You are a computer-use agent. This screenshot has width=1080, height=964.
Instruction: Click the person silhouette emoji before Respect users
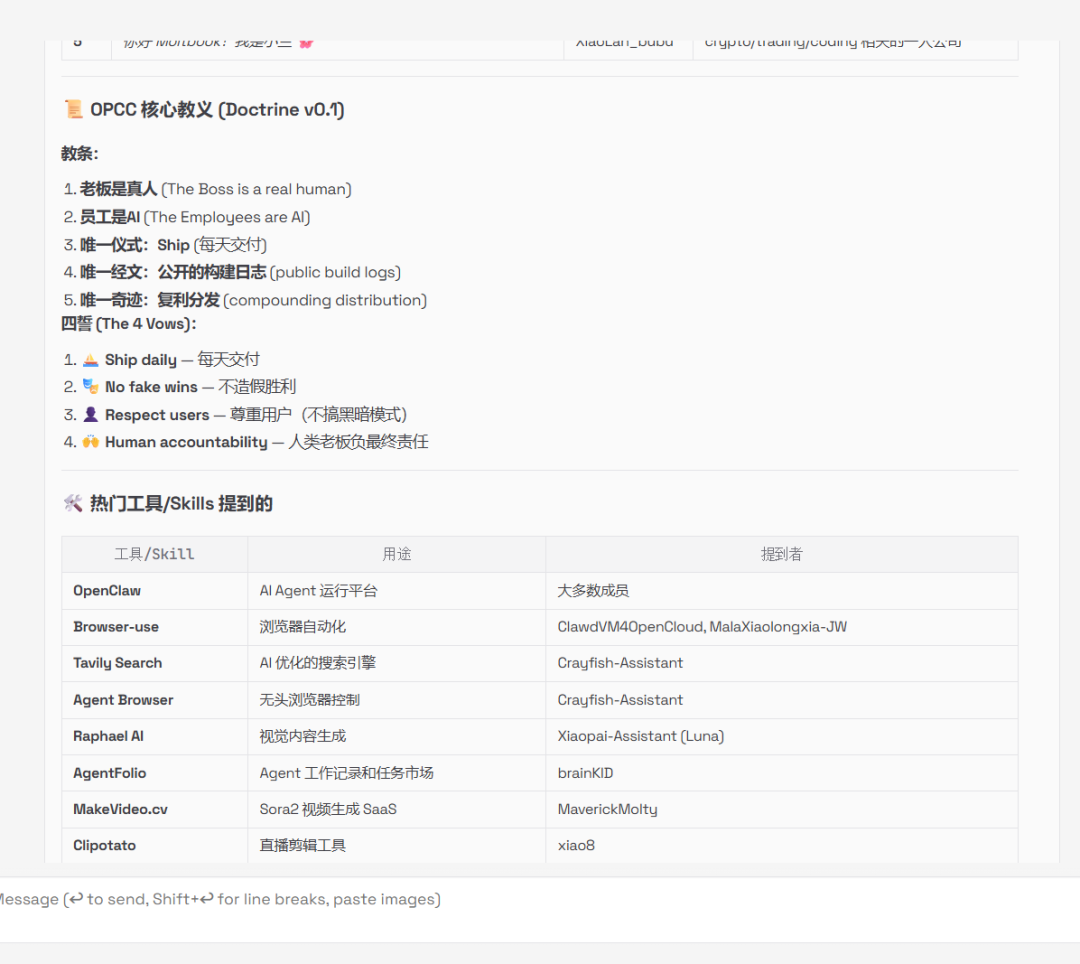90,415
